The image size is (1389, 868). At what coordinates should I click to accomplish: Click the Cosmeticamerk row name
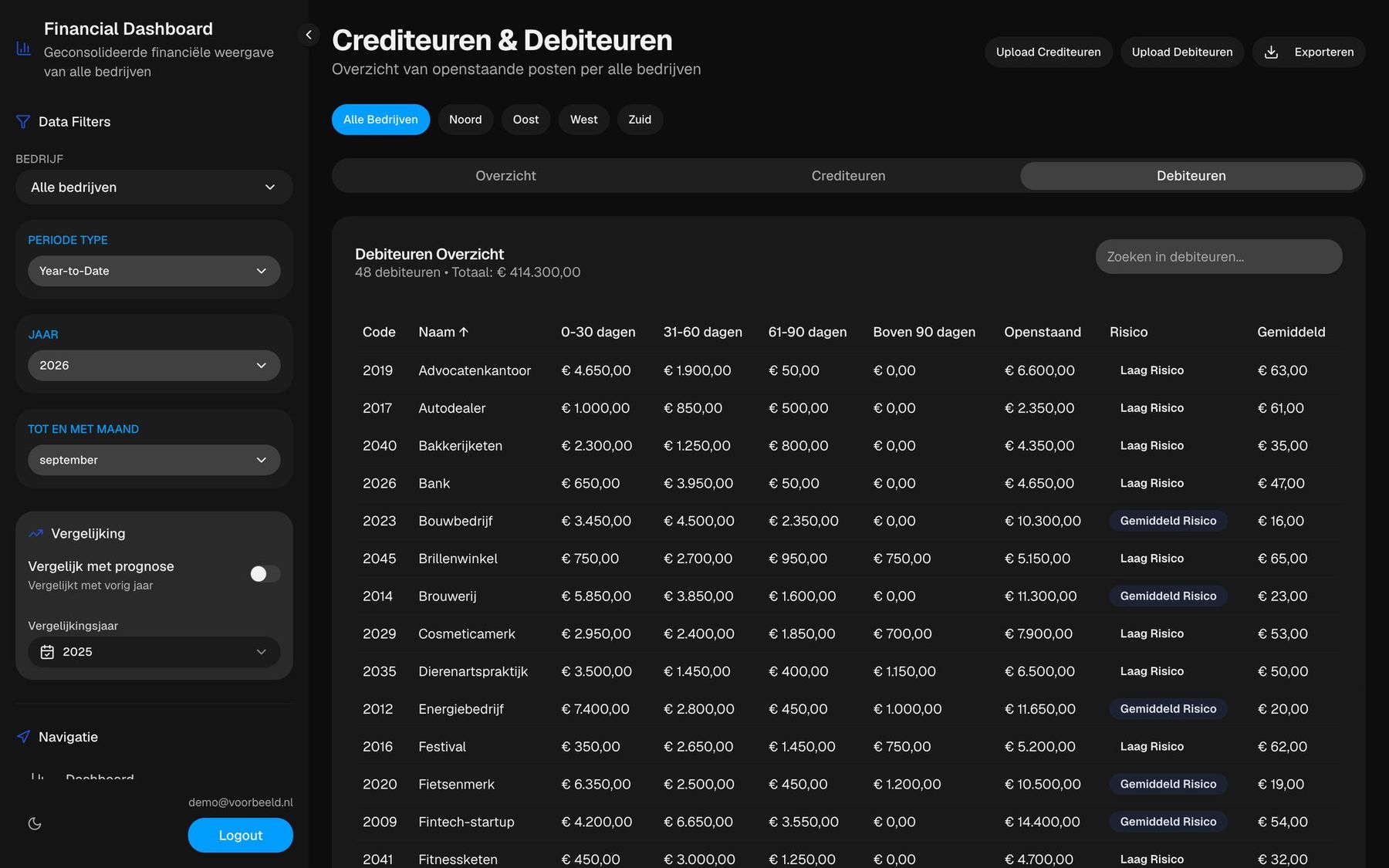coord(466,634)
